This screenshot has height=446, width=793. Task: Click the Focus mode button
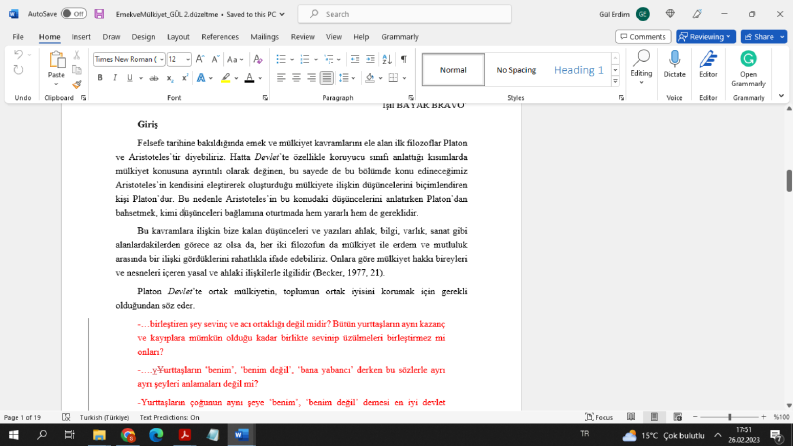599,417
